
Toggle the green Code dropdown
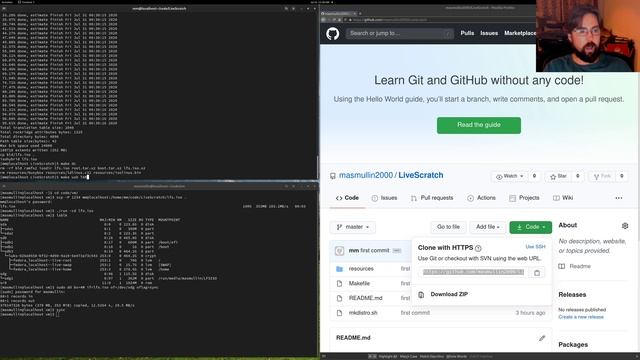tap(531, 227)
